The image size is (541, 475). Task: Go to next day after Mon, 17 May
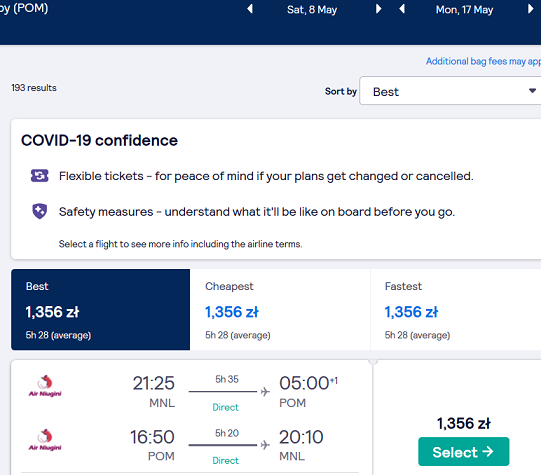click(x=530, y=9)
